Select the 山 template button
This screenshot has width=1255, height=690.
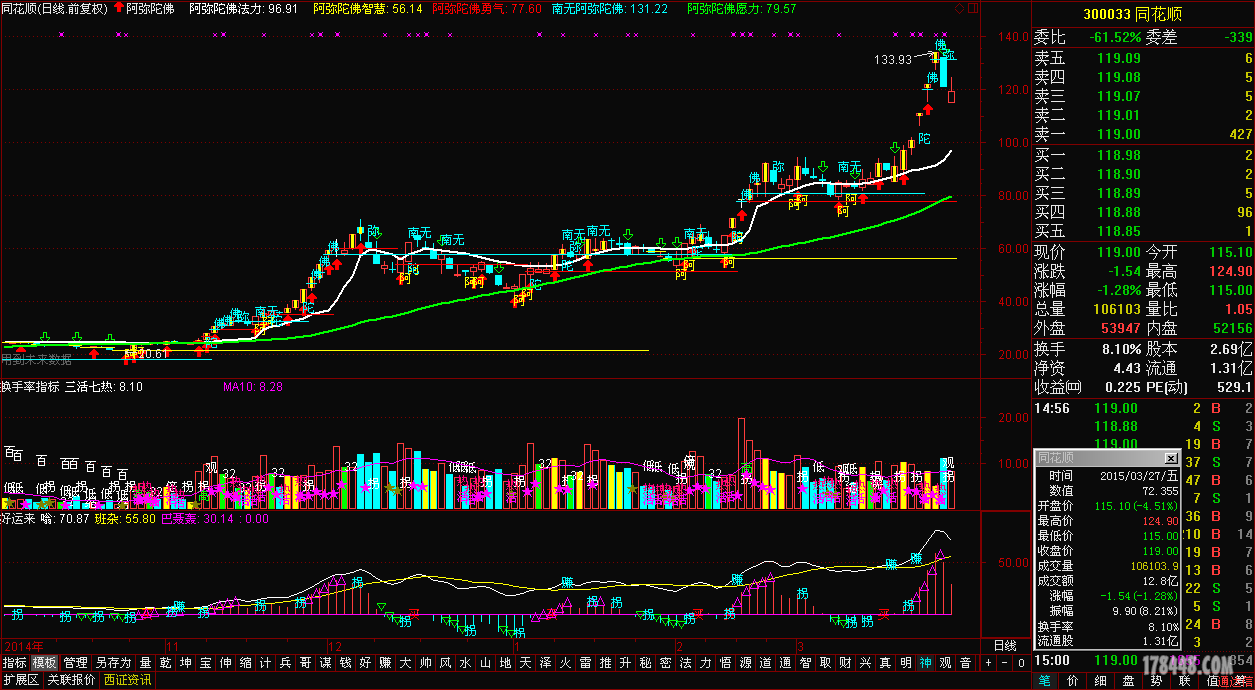[x=485, y=662]
